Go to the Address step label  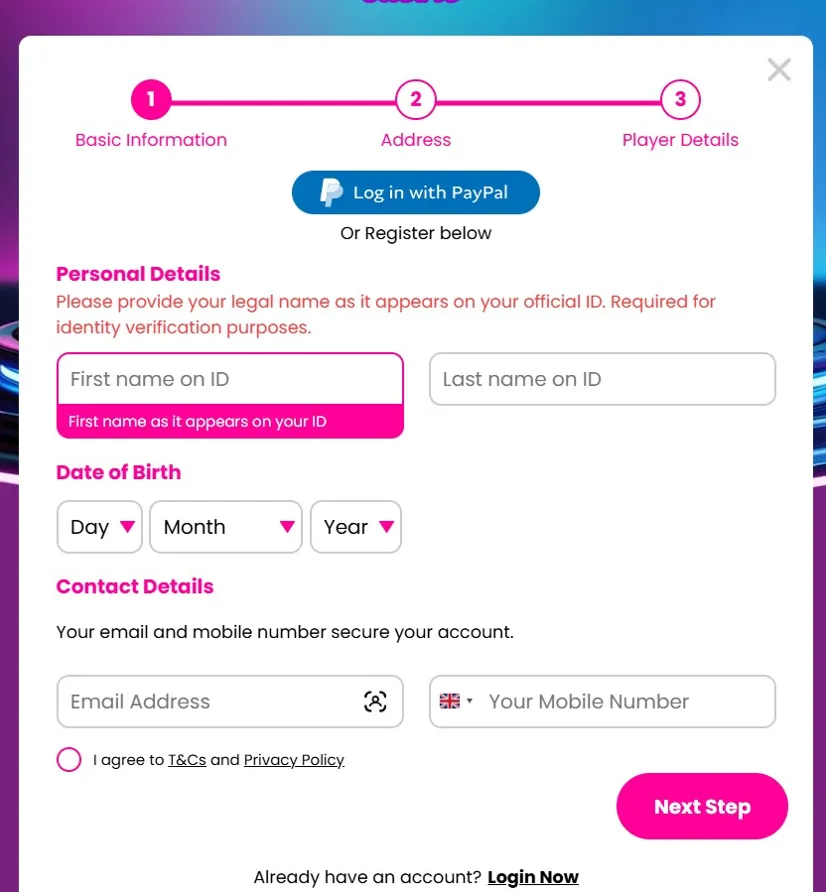[x=416, y=140]
